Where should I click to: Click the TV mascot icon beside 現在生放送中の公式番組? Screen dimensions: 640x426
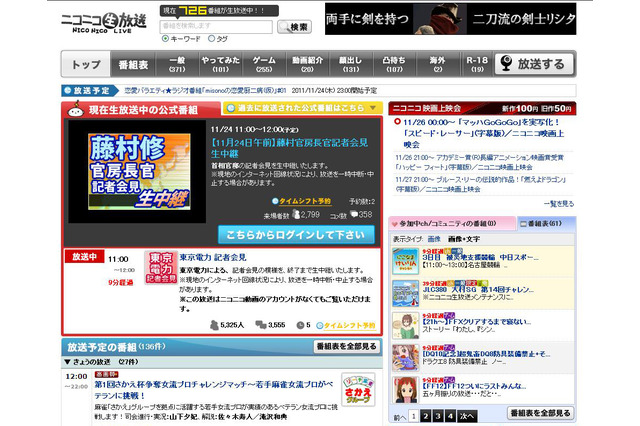pyautogui.click(x=76, y=109)
